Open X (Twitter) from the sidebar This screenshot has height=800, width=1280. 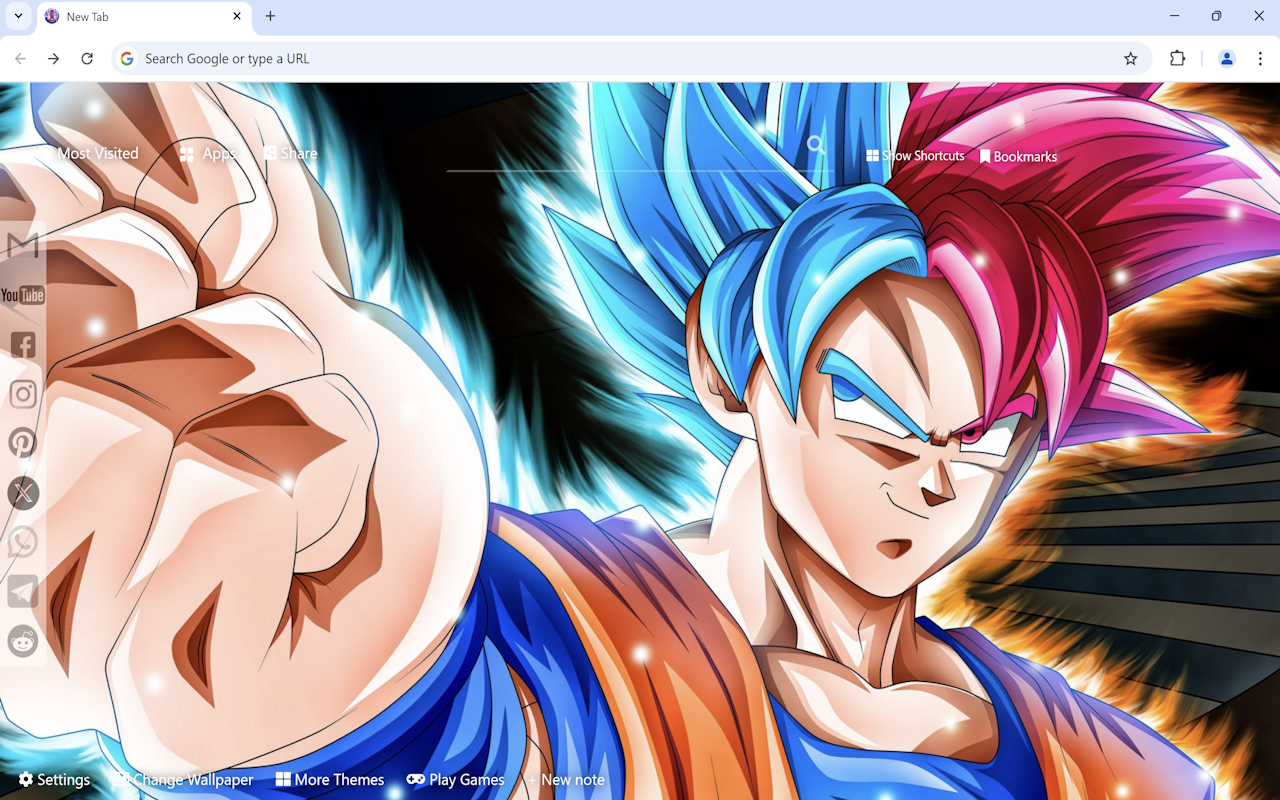23,492
